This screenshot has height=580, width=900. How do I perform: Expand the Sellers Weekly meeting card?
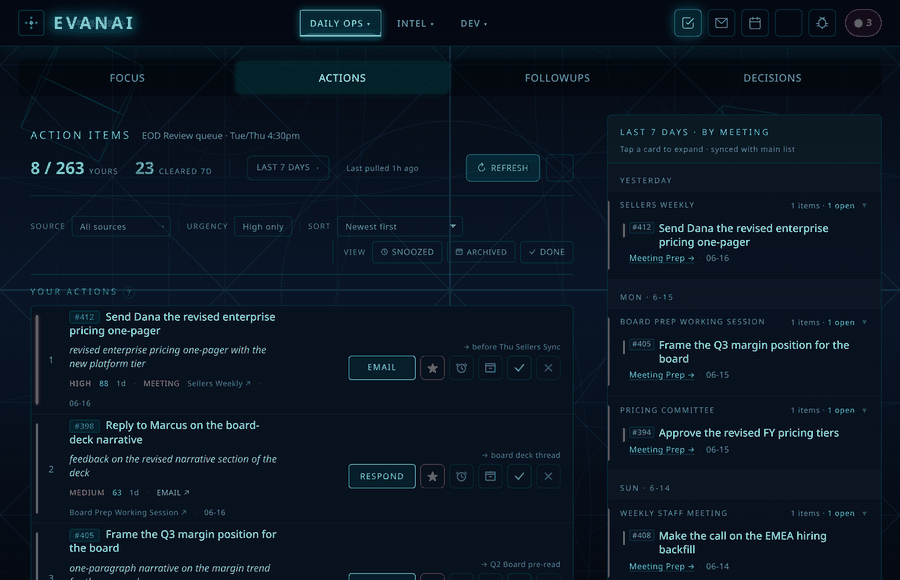click(x=744, y=205)
